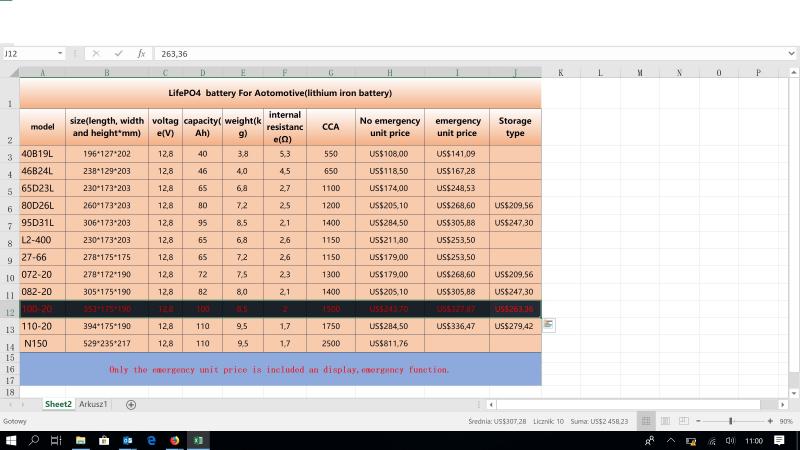
Task: Select column header K
Action: pos(560,72)
